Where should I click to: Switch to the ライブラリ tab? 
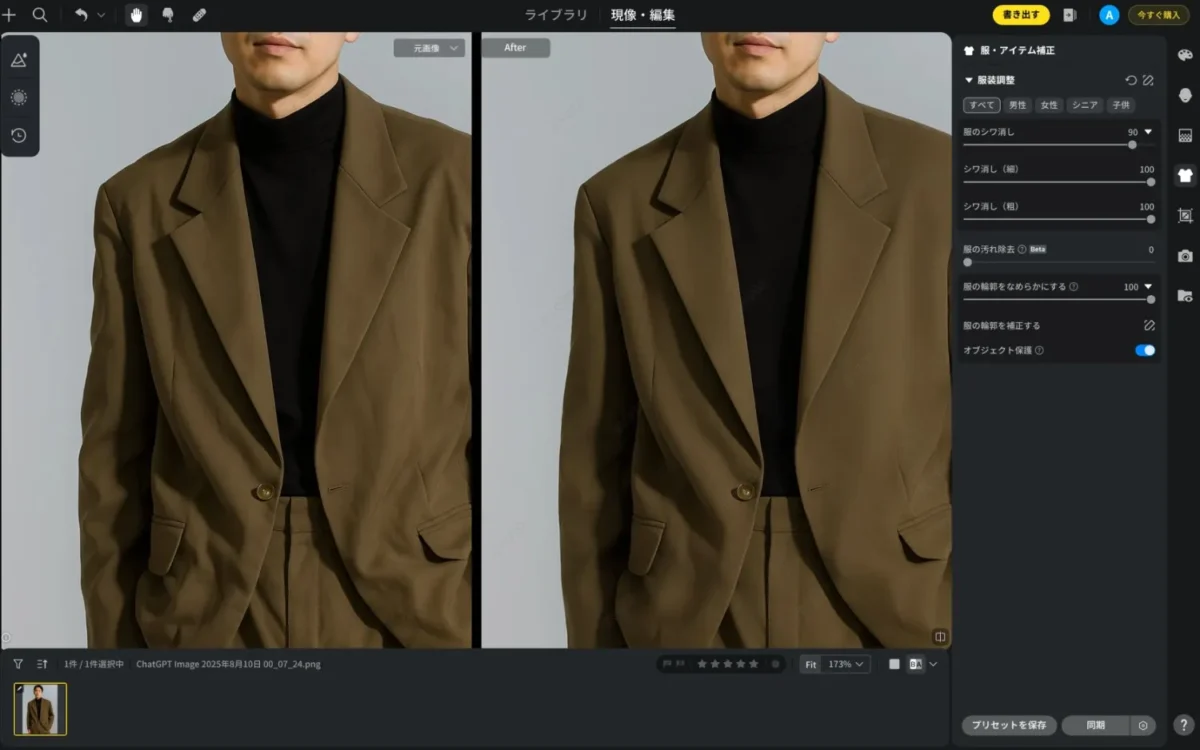(557, 15)
